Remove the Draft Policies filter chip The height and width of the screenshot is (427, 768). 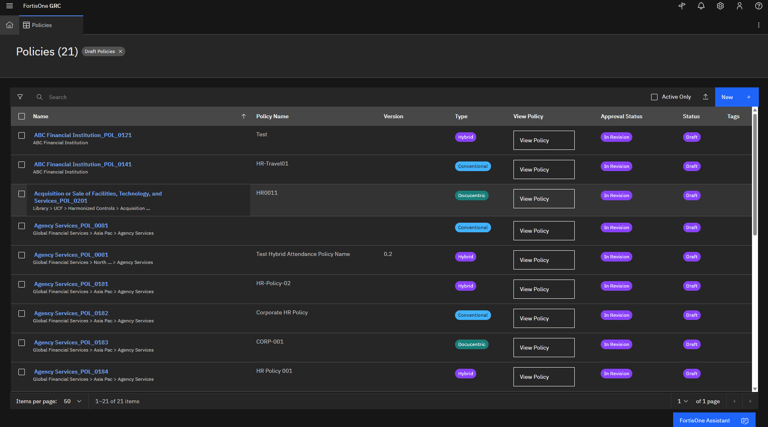(120, 51)
